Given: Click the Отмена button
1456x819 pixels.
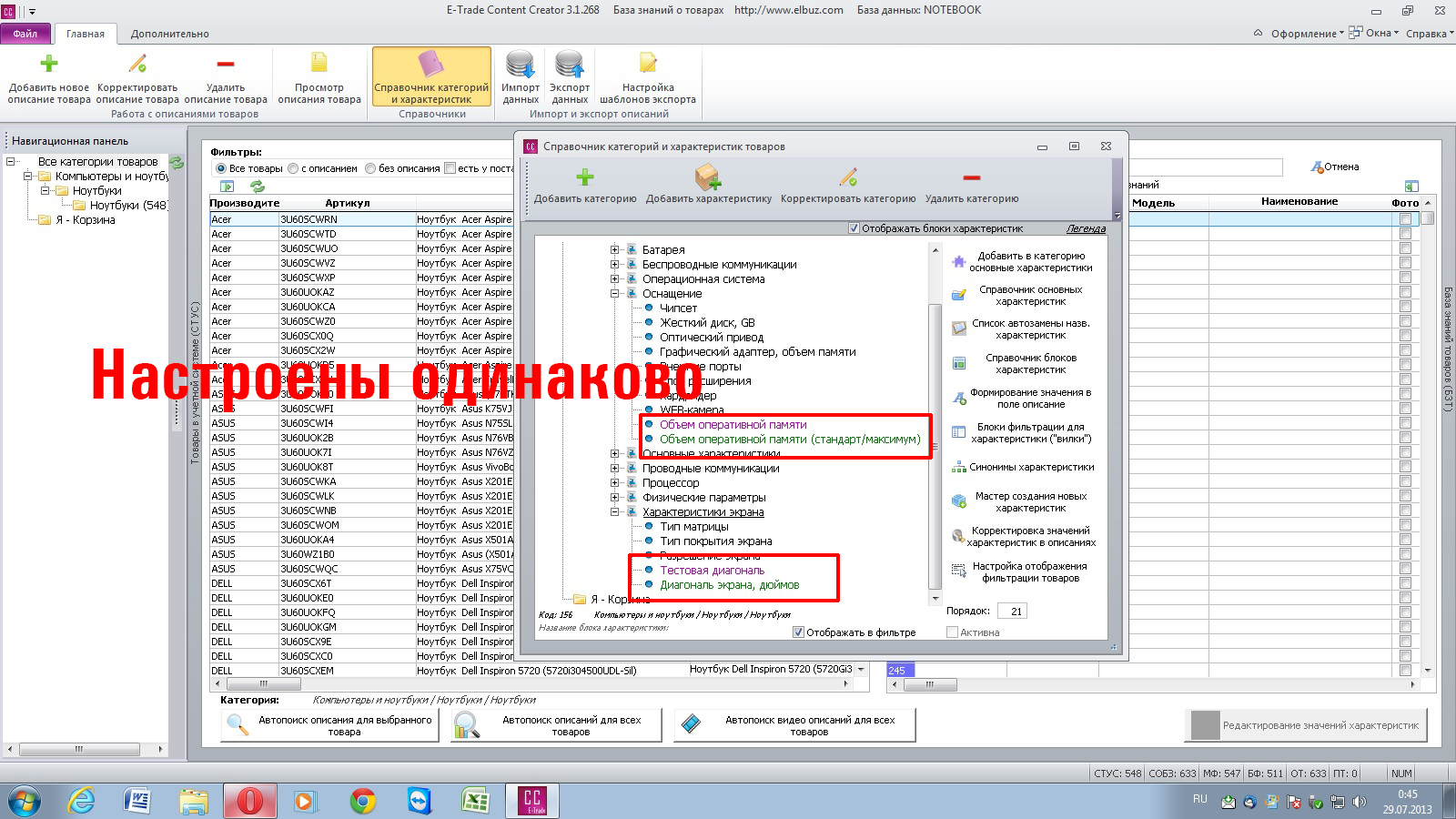Looking at the screenshot, I should coord(1335,167).
